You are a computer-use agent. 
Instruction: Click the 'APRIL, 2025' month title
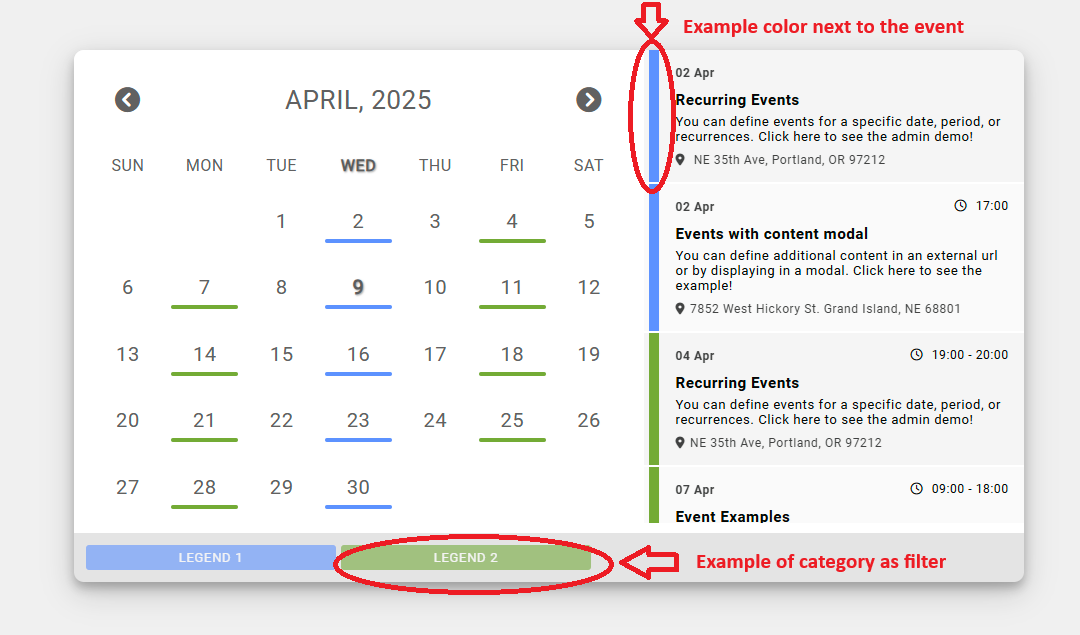358,100
